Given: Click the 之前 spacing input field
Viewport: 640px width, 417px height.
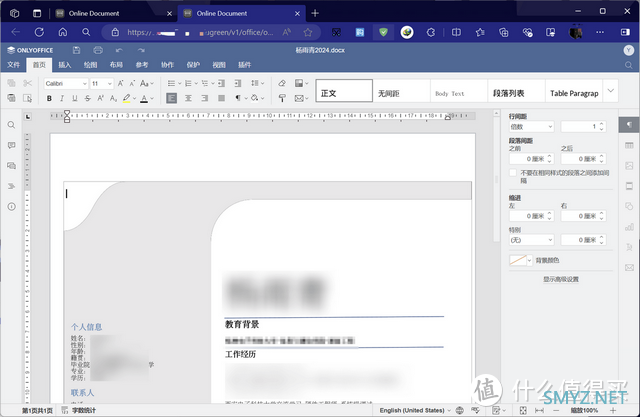Looking at the screenshot, I should [x=531, y=159].
